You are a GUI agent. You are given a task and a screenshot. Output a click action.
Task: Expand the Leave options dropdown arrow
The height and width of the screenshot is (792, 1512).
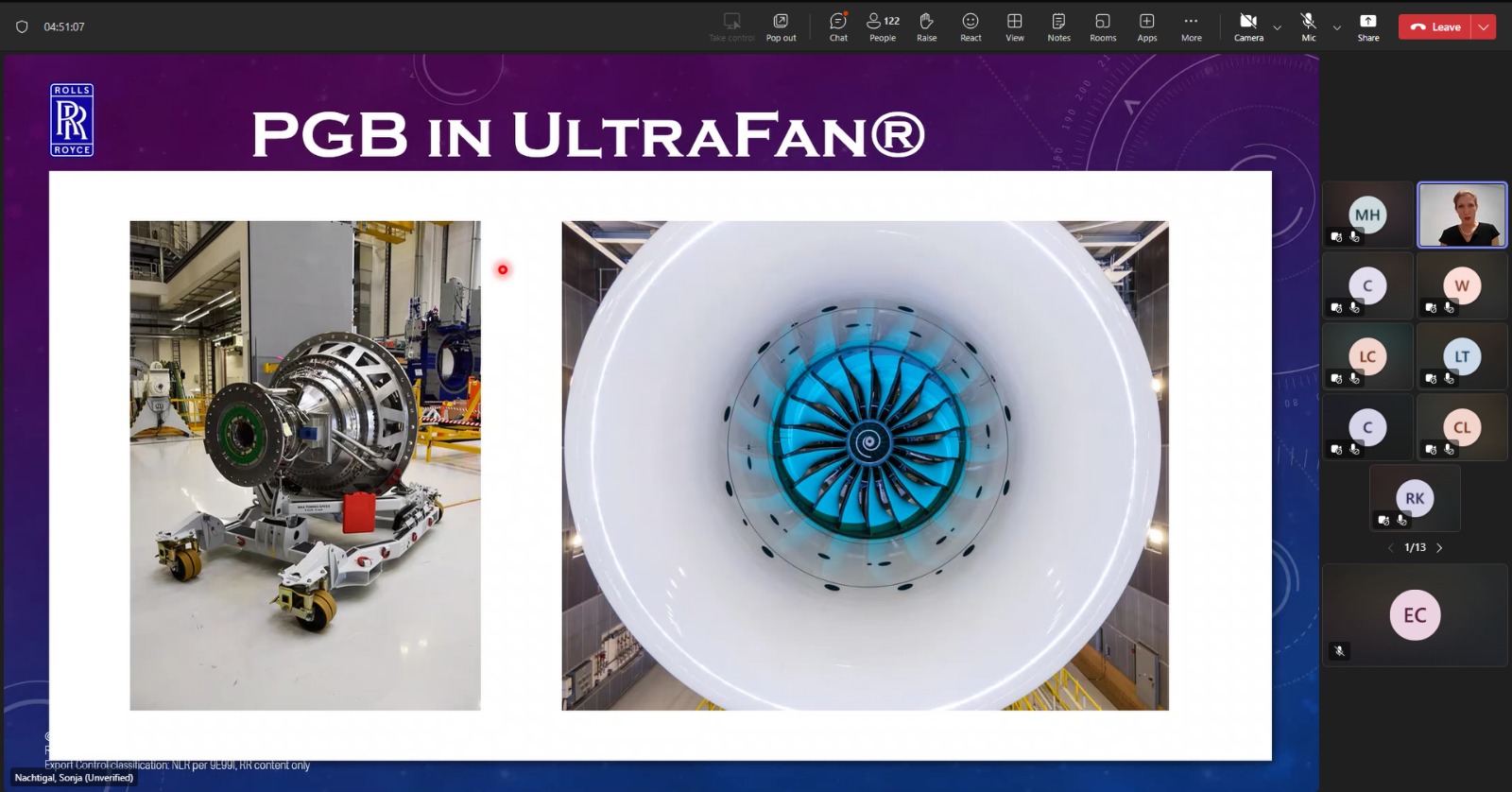pos(1484,27)
